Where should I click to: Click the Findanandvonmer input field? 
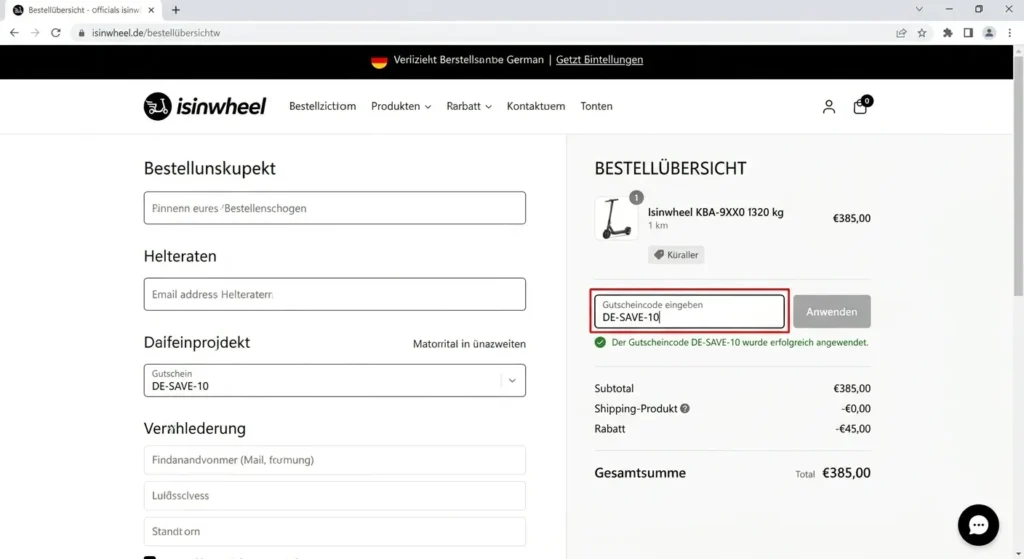[334, 460]
